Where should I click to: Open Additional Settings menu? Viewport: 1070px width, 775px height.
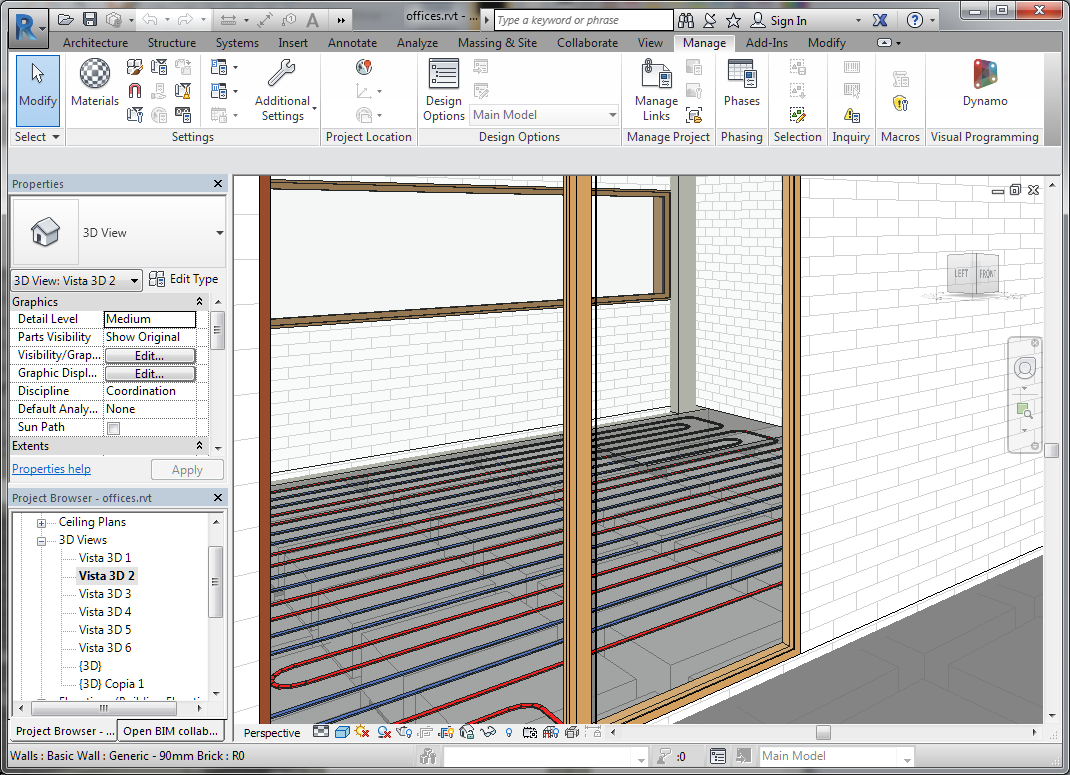283,90
